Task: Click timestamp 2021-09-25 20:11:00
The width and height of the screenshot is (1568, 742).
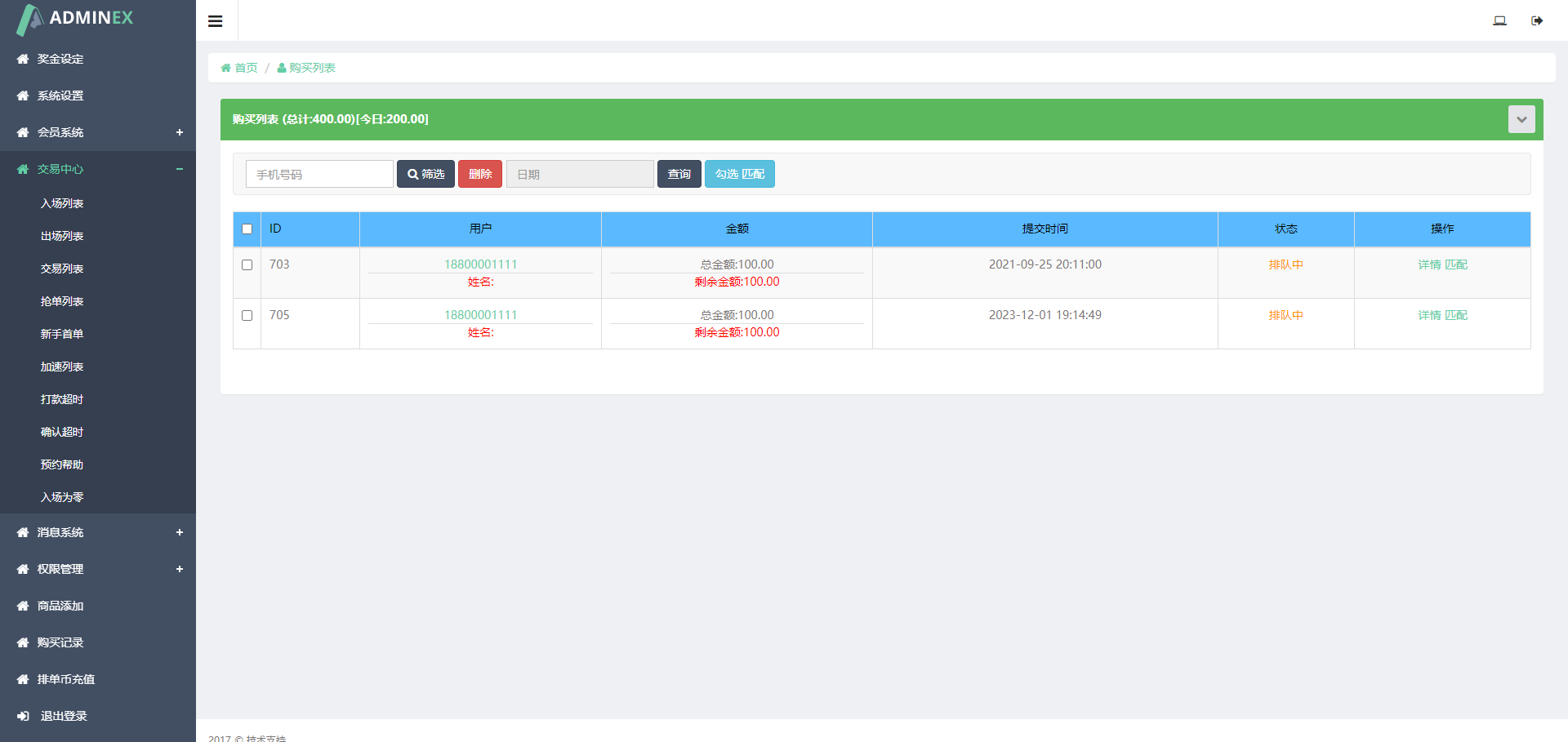Action: click(1045, 264)
